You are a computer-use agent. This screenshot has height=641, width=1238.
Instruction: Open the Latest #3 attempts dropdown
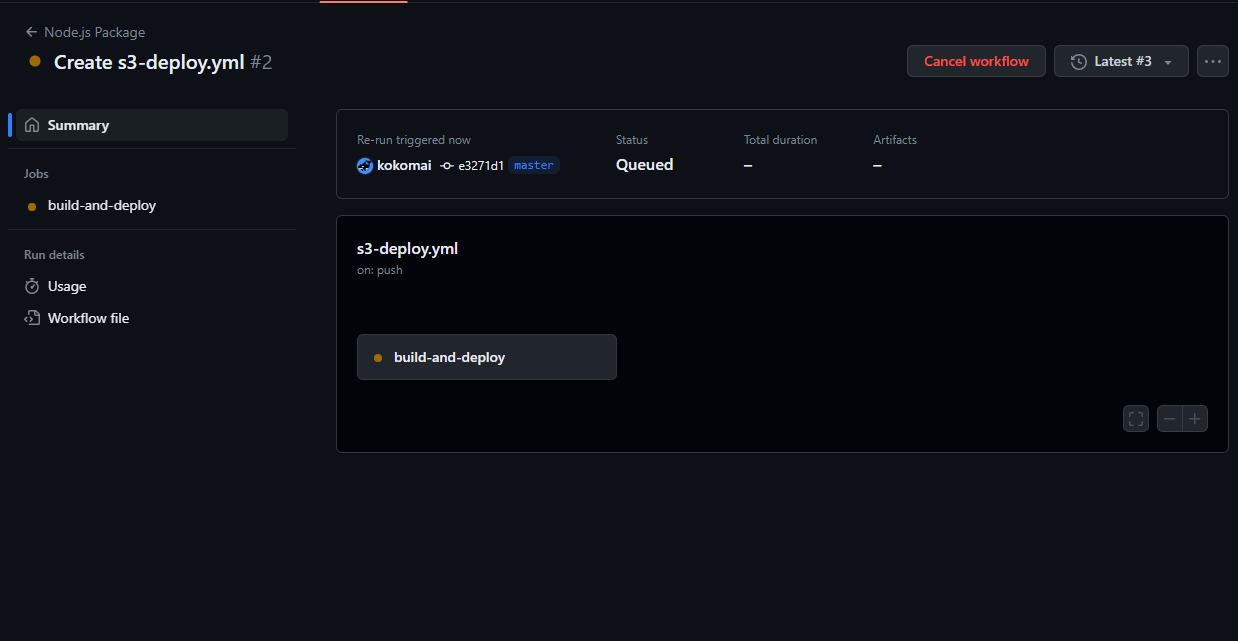(x=1121, y=61)
